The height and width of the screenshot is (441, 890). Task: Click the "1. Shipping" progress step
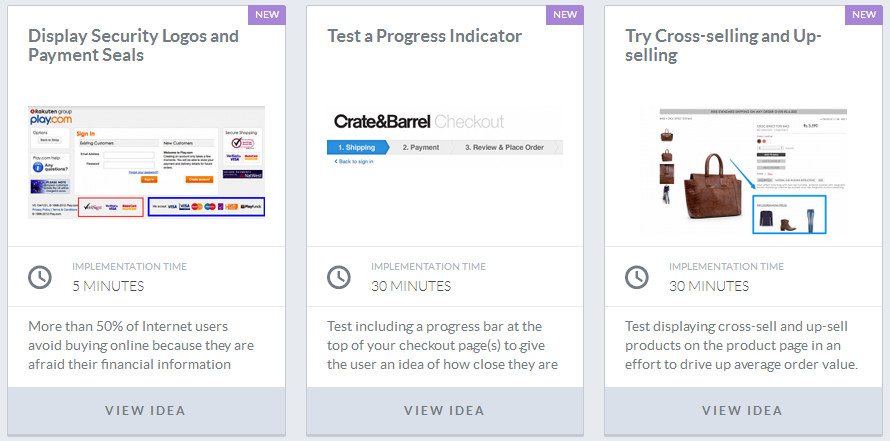[x=356, y=147]
